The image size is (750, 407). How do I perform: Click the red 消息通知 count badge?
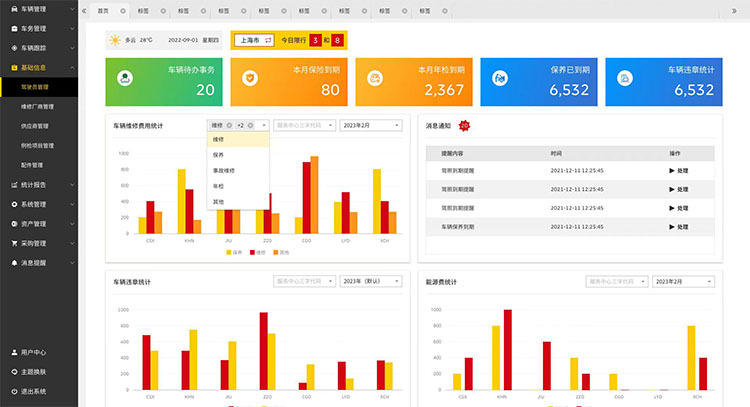(x=464, y=126)
